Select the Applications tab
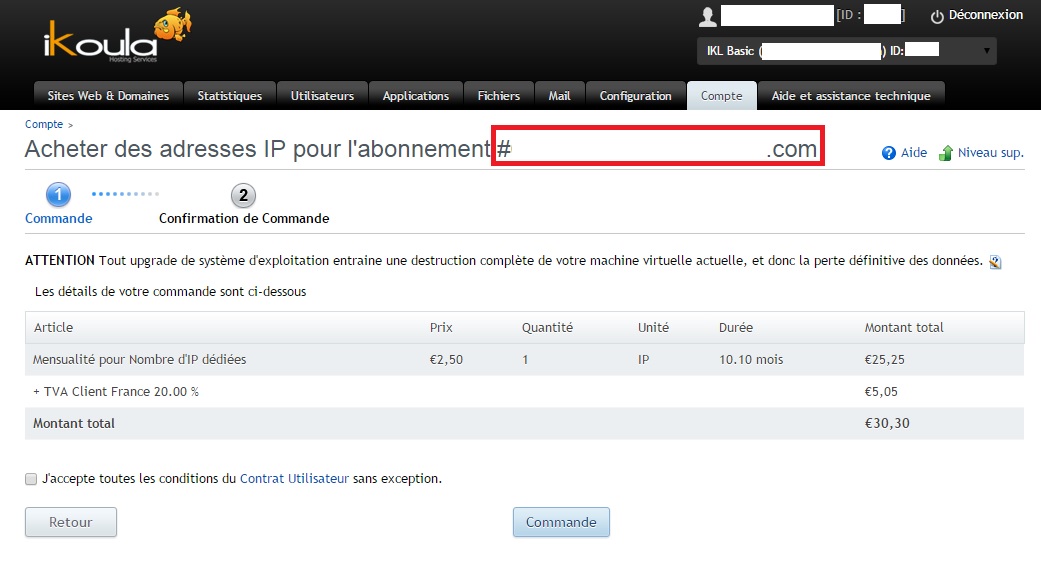 415,96
